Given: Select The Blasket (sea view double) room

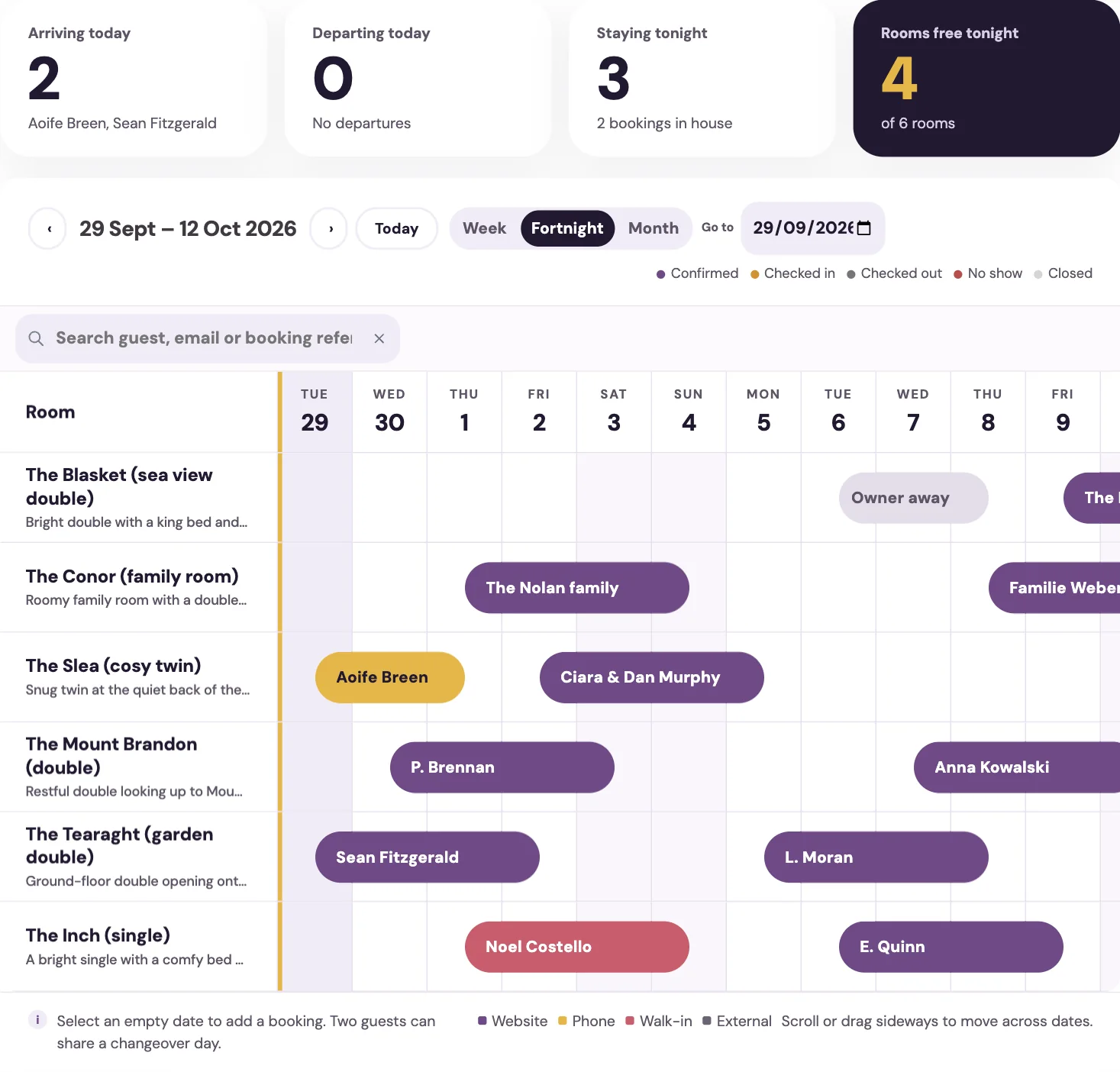Looking at the screenshot, I should click(138, 498).
